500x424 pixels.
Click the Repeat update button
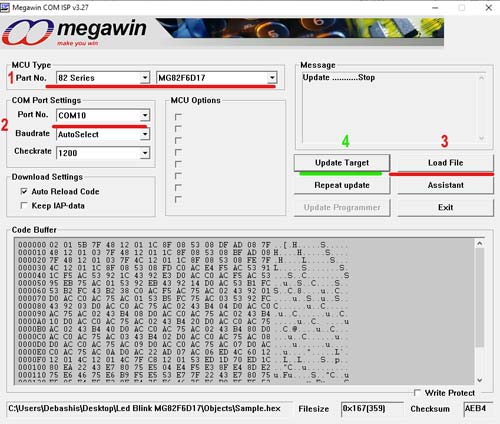tap(342, 185)
